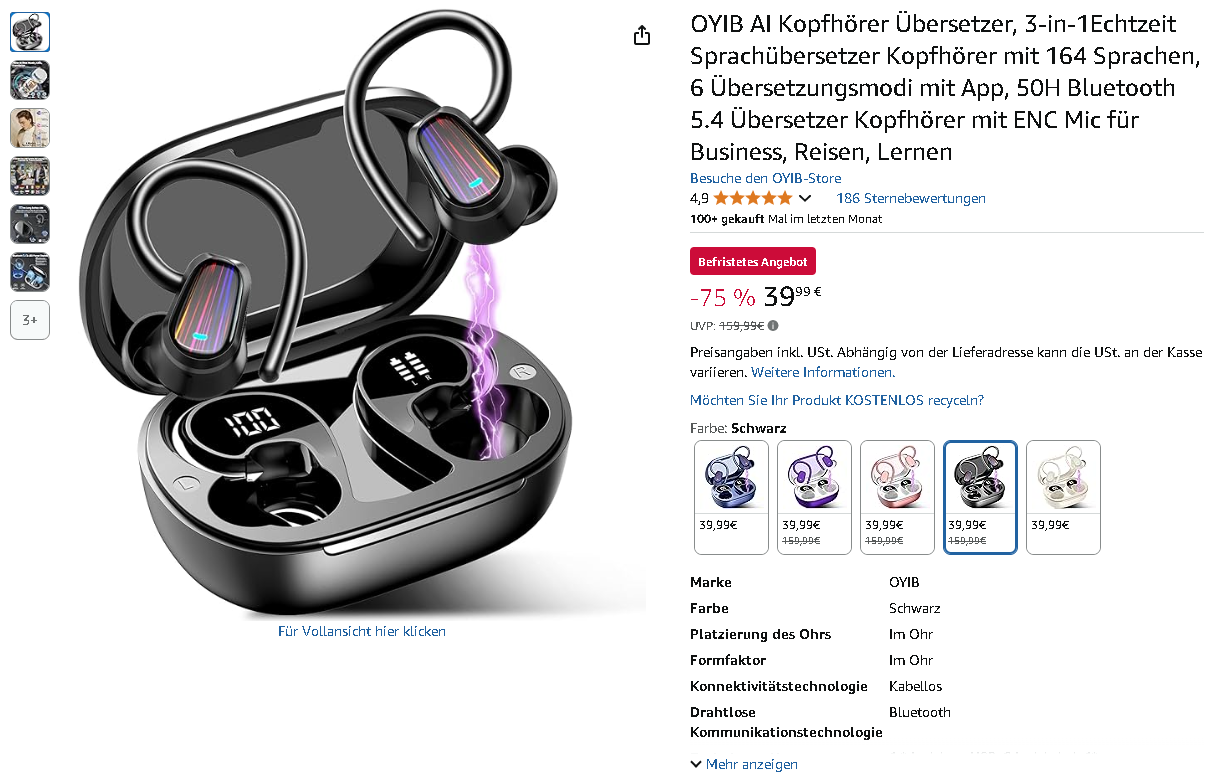1207x776 pixels.
Task: Choose the blue color variant
Action: click(x=731, y=497)
